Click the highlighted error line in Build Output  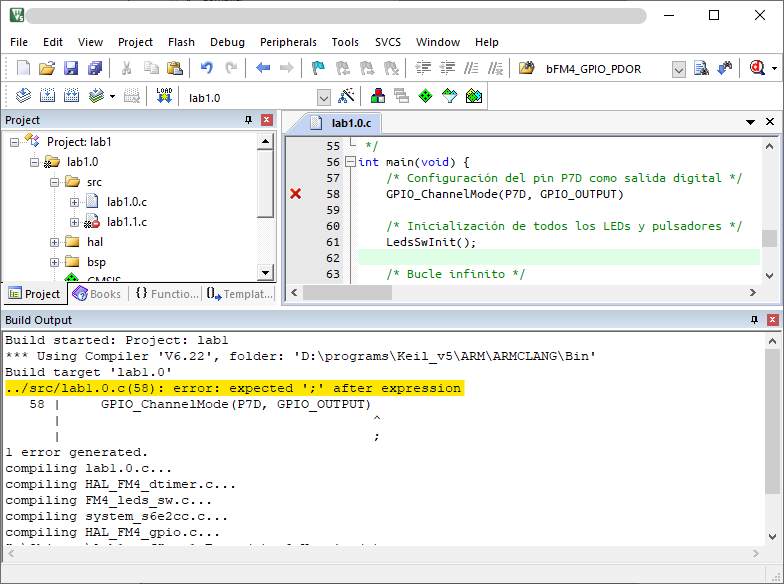(233, 388)
